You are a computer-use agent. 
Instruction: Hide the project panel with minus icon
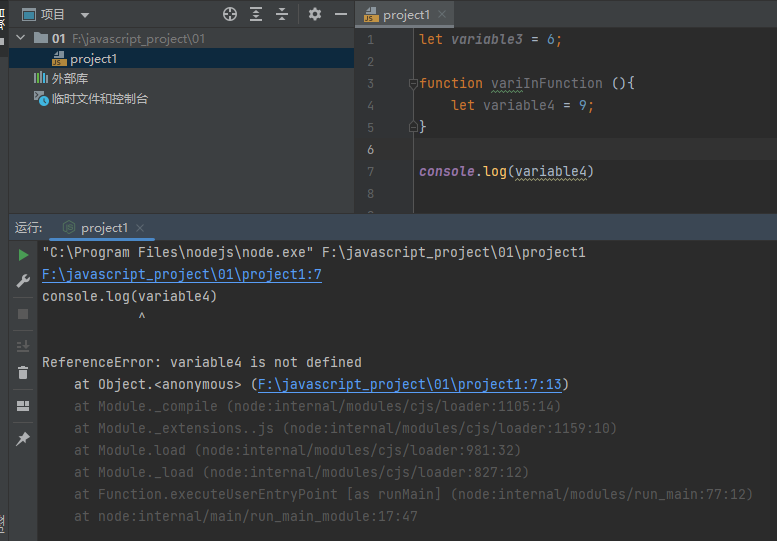click(341, 14)
